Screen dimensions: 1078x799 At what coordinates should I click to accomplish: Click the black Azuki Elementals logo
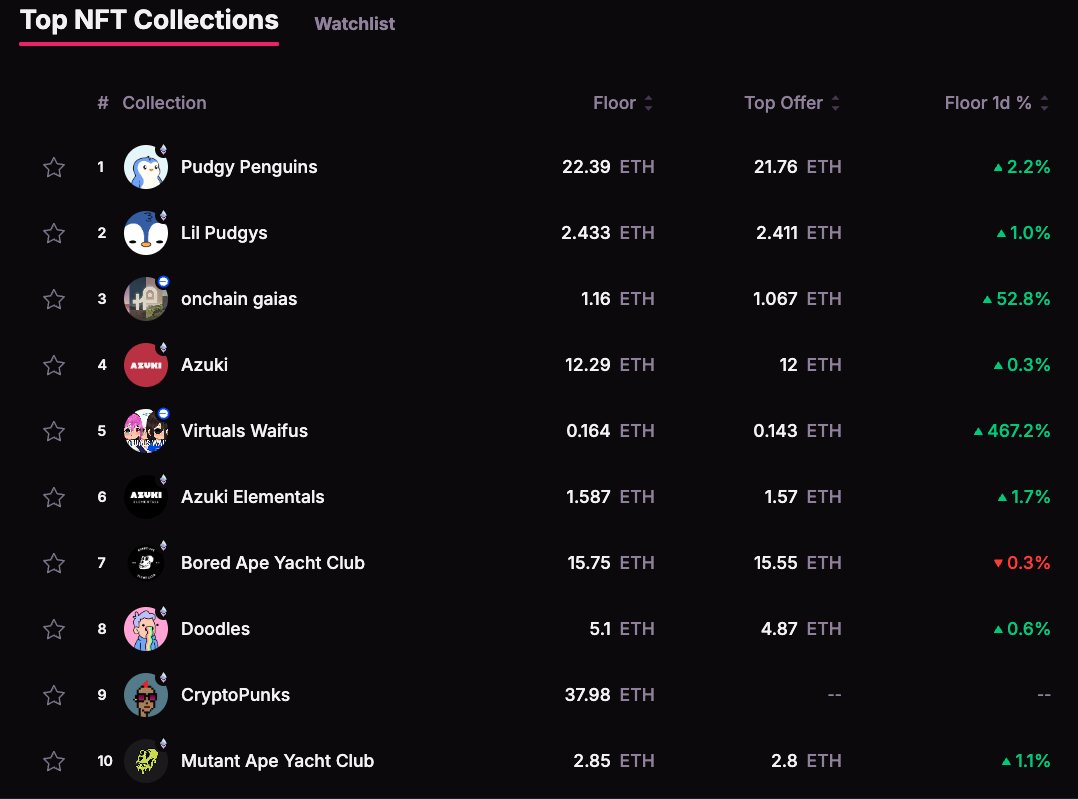pyautogui.click(x=146, y=497)
